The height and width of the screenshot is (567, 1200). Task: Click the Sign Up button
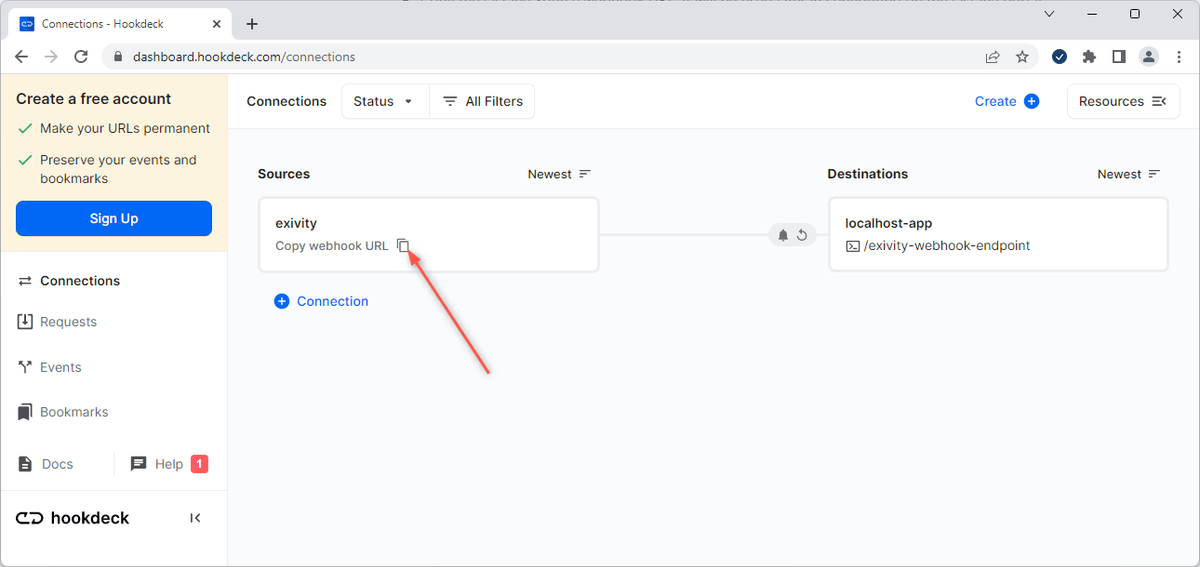[x=114, y=218]
